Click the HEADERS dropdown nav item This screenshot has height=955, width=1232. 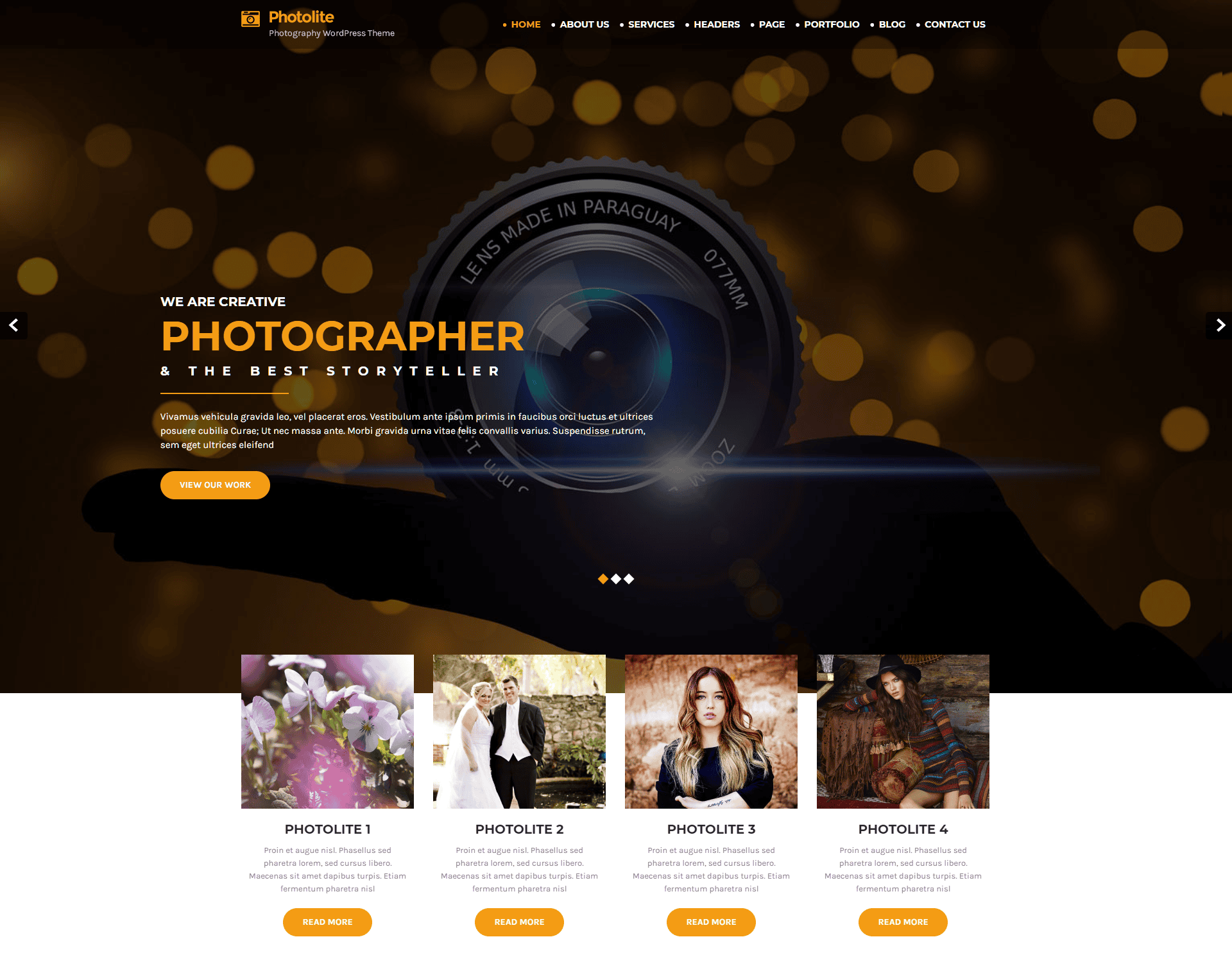(715, 24)
